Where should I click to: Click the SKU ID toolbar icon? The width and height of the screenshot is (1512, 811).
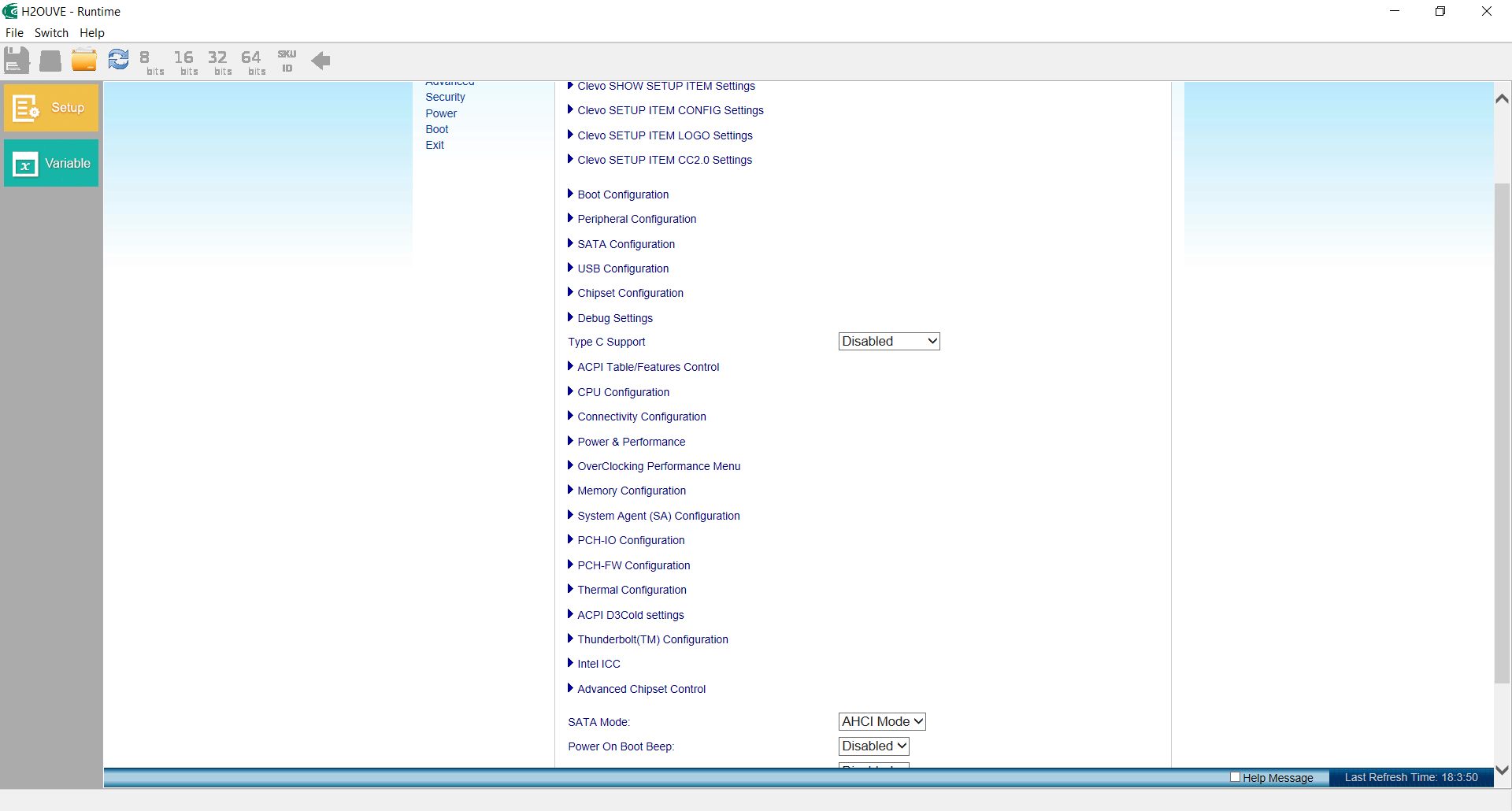pos(287,61)
